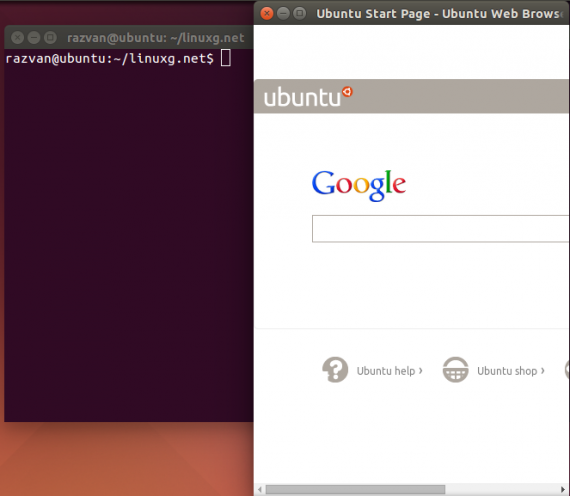
Task: Maximize the Ubuntu Web Browser window
Action: pyautogui.click(x=300, y=13)
